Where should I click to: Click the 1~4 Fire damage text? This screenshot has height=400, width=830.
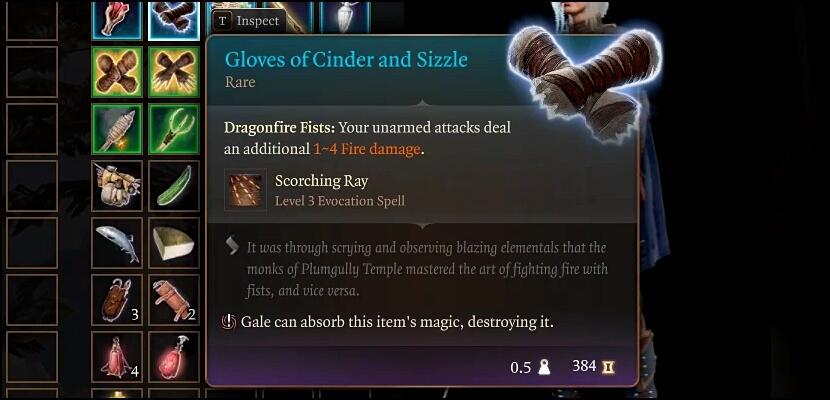pos(367,150)
